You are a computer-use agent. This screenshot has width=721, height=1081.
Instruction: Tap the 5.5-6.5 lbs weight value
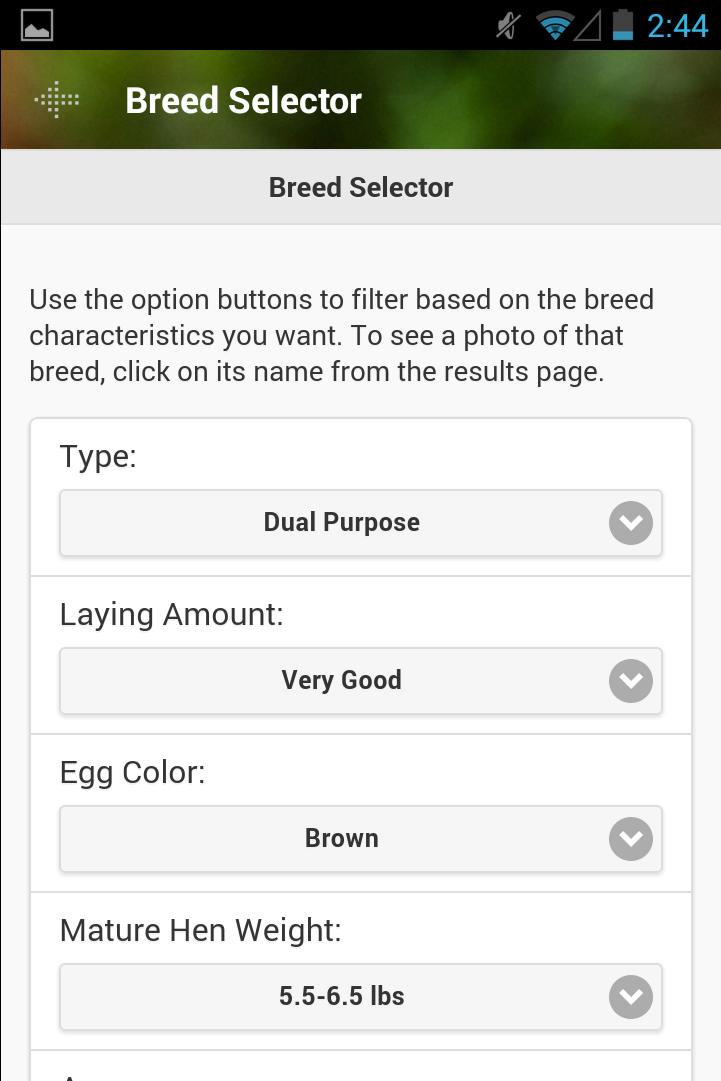coord(342,996)
